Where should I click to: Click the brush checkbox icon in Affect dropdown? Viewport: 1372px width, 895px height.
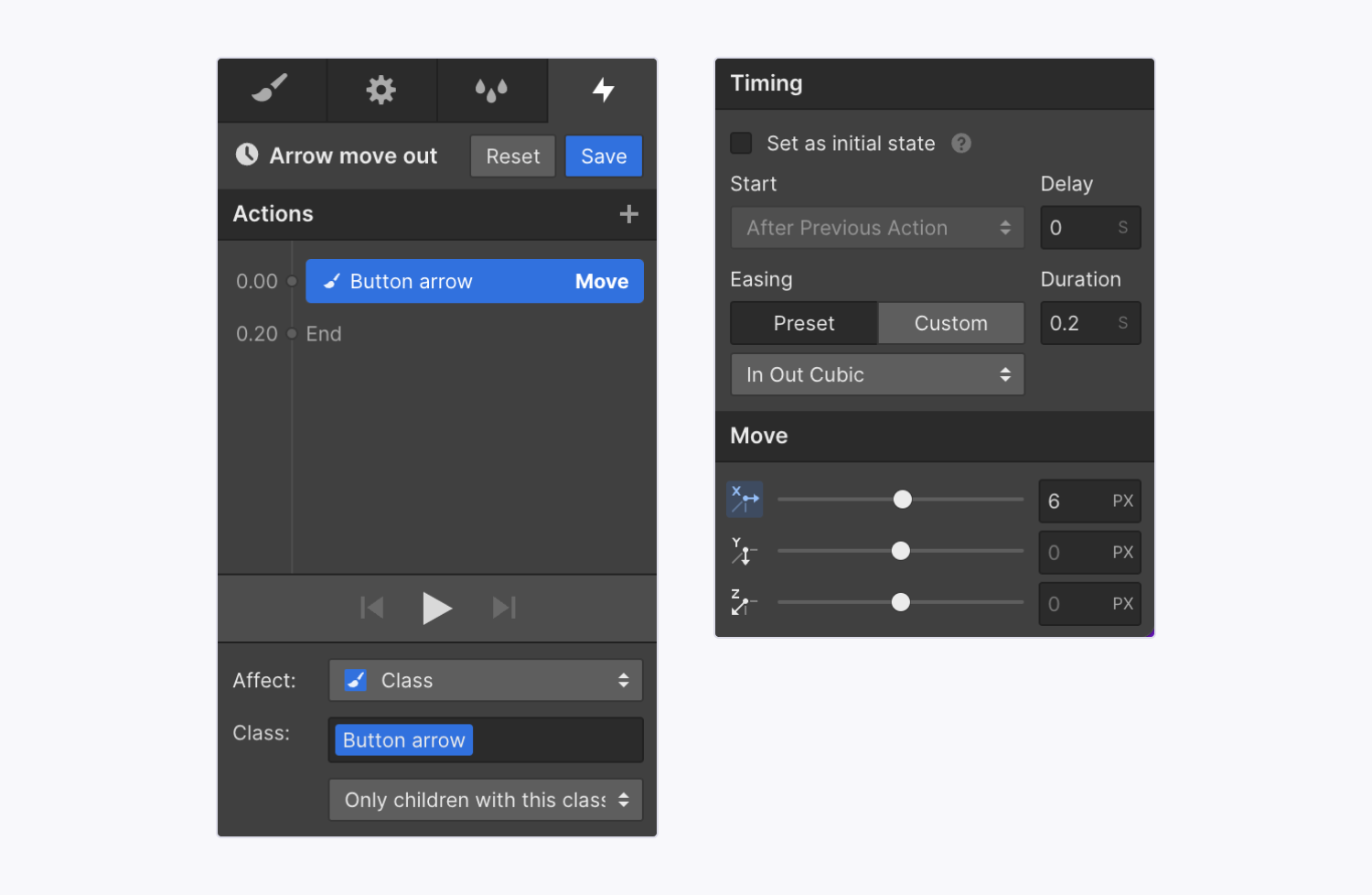click(x=356, y=680)
